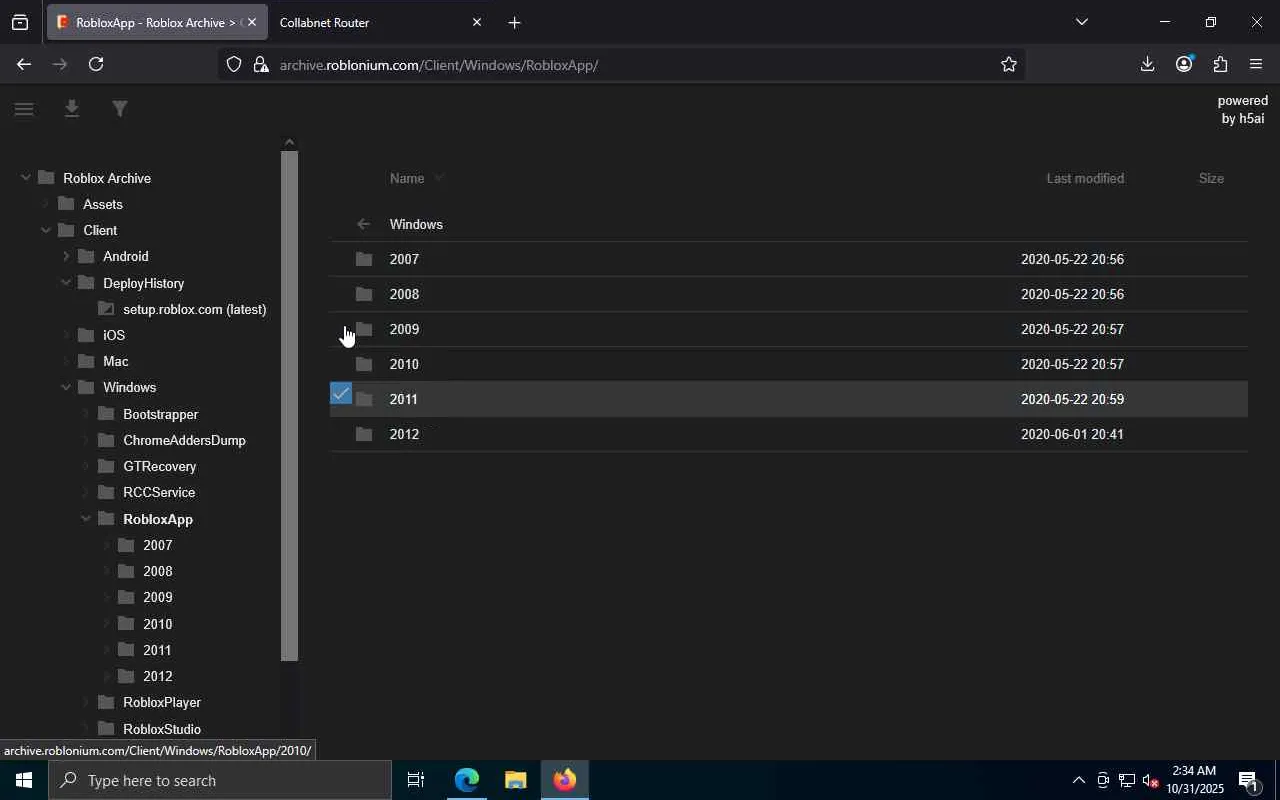Sort the file list by Name

tap(407, 178)
